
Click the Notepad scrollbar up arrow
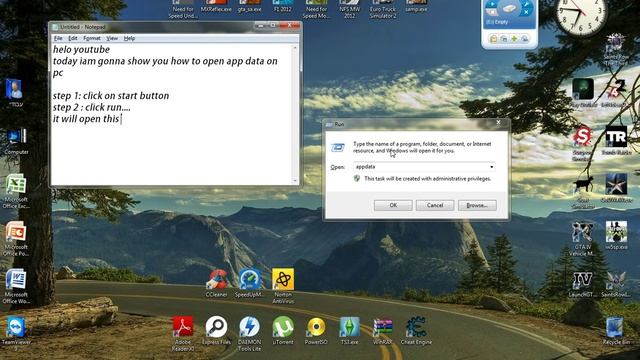pyautogui.click(x=295, y=48)
